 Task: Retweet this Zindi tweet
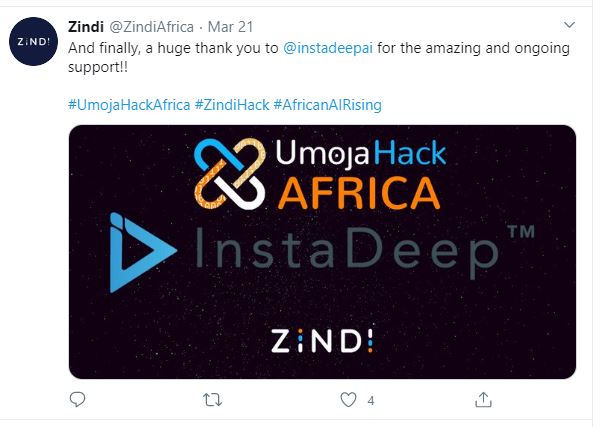tap(213, 400)
